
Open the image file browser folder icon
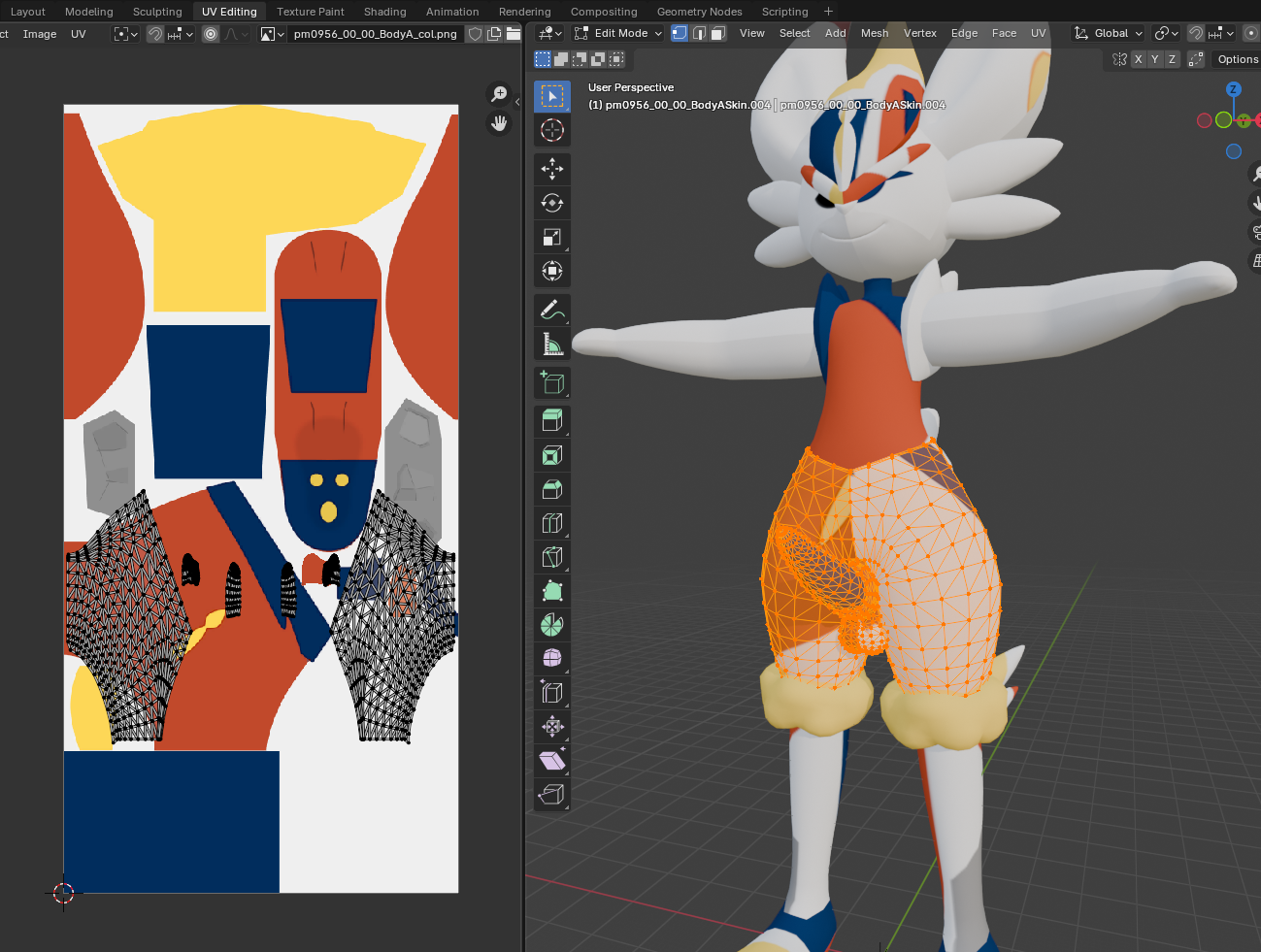[x=514, y=34]
